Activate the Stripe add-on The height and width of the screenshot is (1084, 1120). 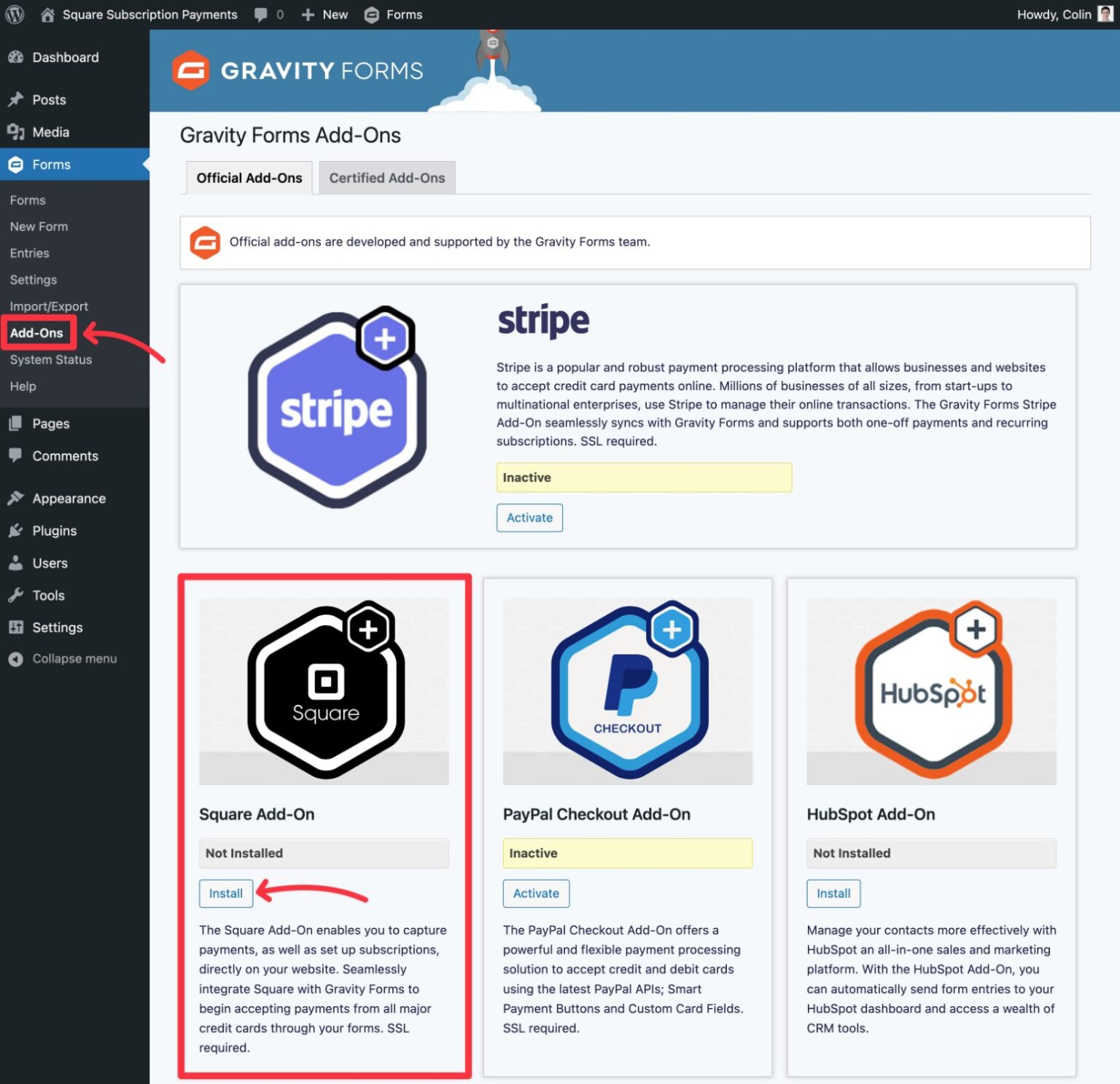[529, 518]
